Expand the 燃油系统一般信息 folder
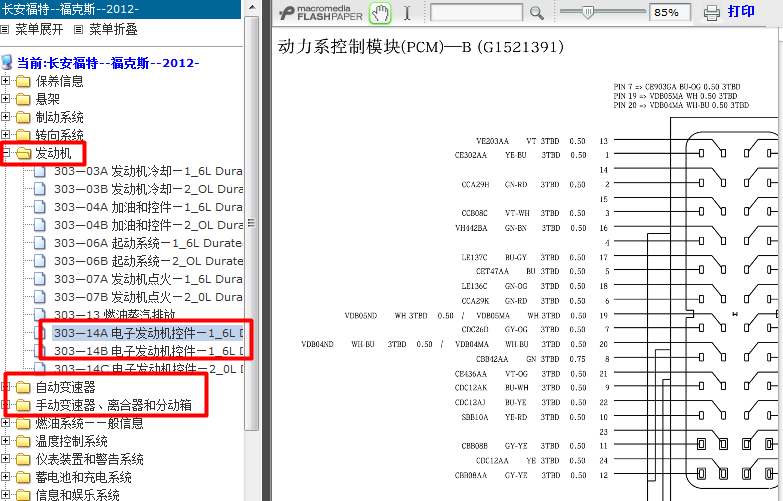 pos(5,423)
